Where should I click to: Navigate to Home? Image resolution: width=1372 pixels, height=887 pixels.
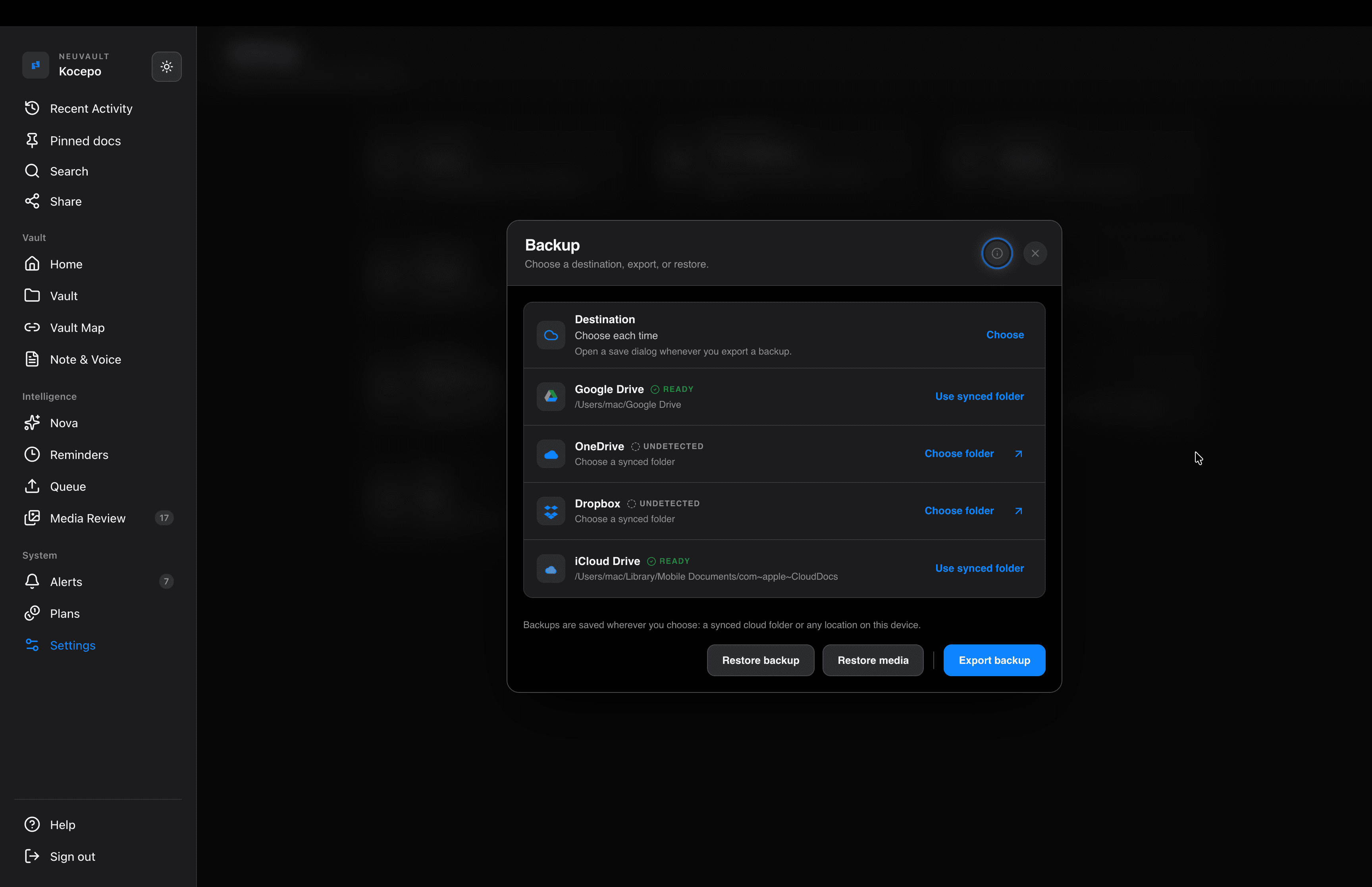tap(98, 264)
